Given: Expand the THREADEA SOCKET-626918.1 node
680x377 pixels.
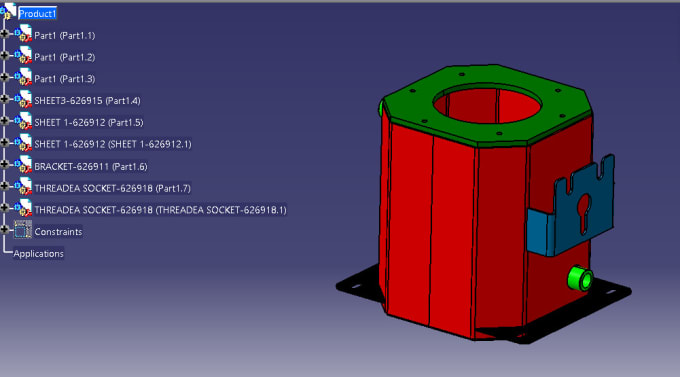Looking at the screenshot, I should click(4, 208).
